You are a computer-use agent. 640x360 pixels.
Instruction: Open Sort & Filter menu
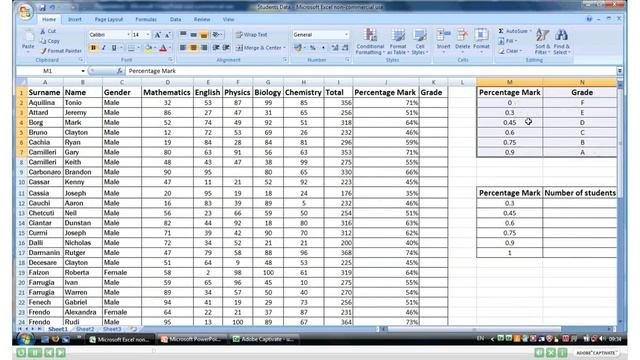click(x=542, y=41)
